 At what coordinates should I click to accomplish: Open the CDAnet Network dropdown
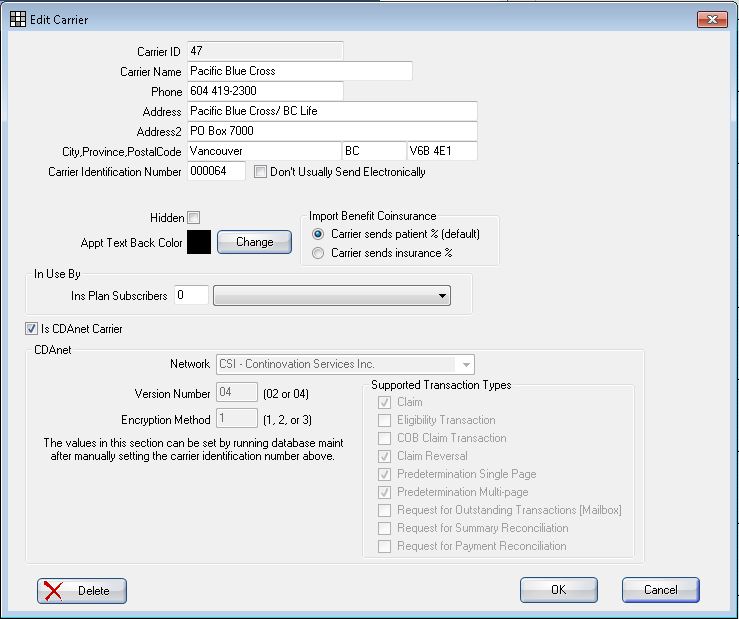pyautogui.click(x=345, y=364)
